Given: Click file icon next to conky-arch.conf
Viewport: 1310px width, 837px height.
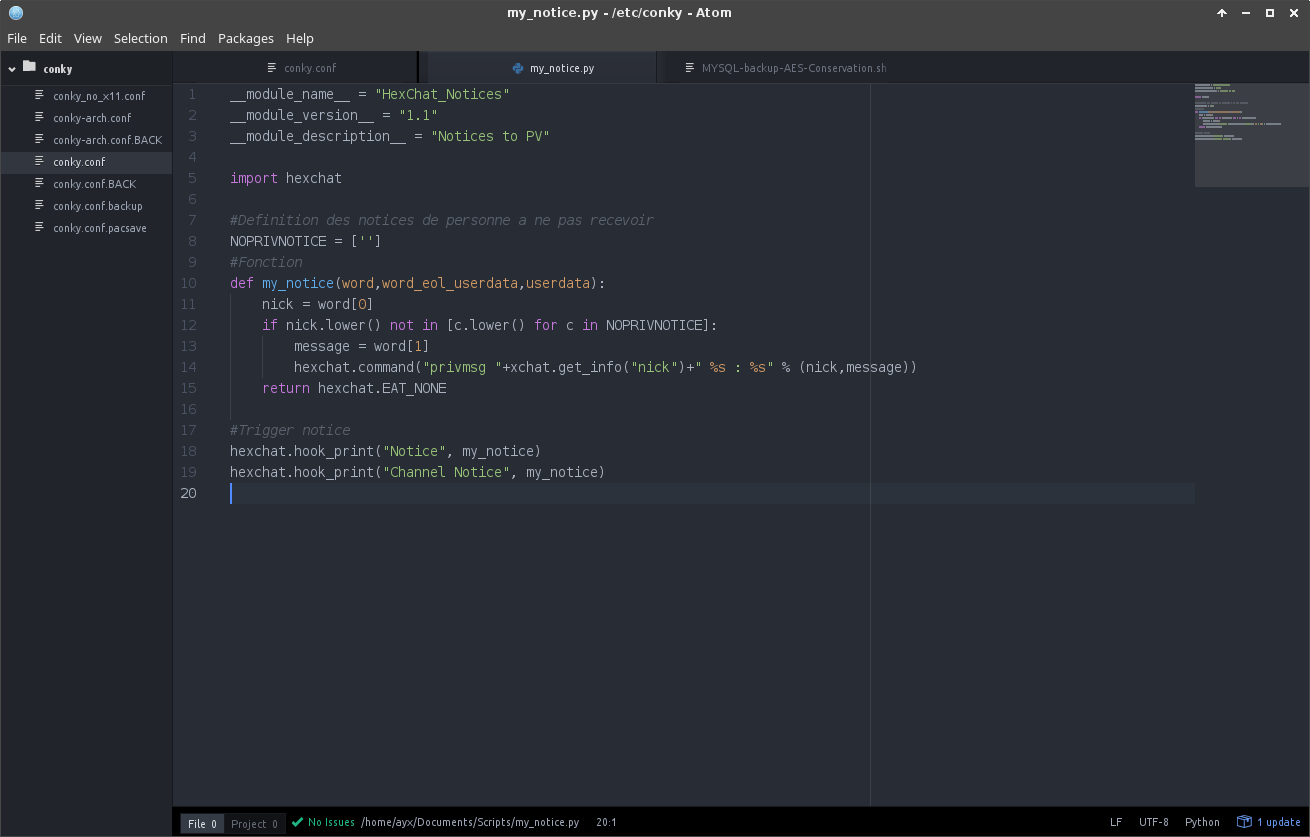Looking at the screenshot, I should [40, 117].
